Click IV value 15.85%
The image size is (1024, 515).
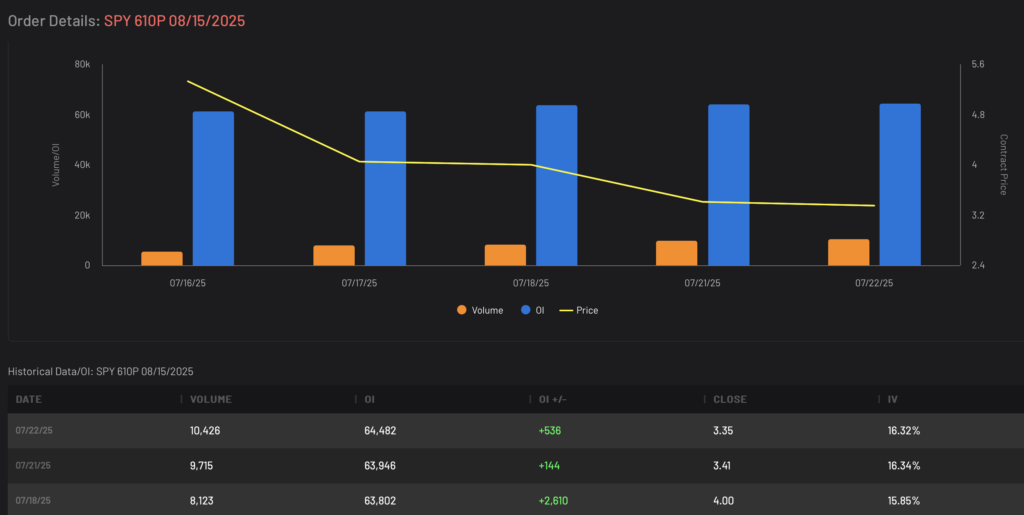[904, 501]
